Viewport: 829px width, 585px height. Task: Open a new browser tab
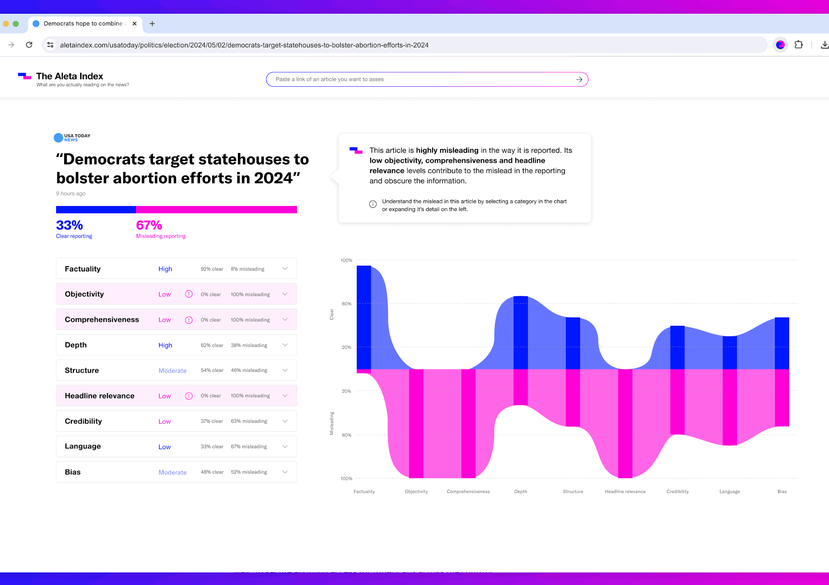pyautogui.click(x=152, y=23)
